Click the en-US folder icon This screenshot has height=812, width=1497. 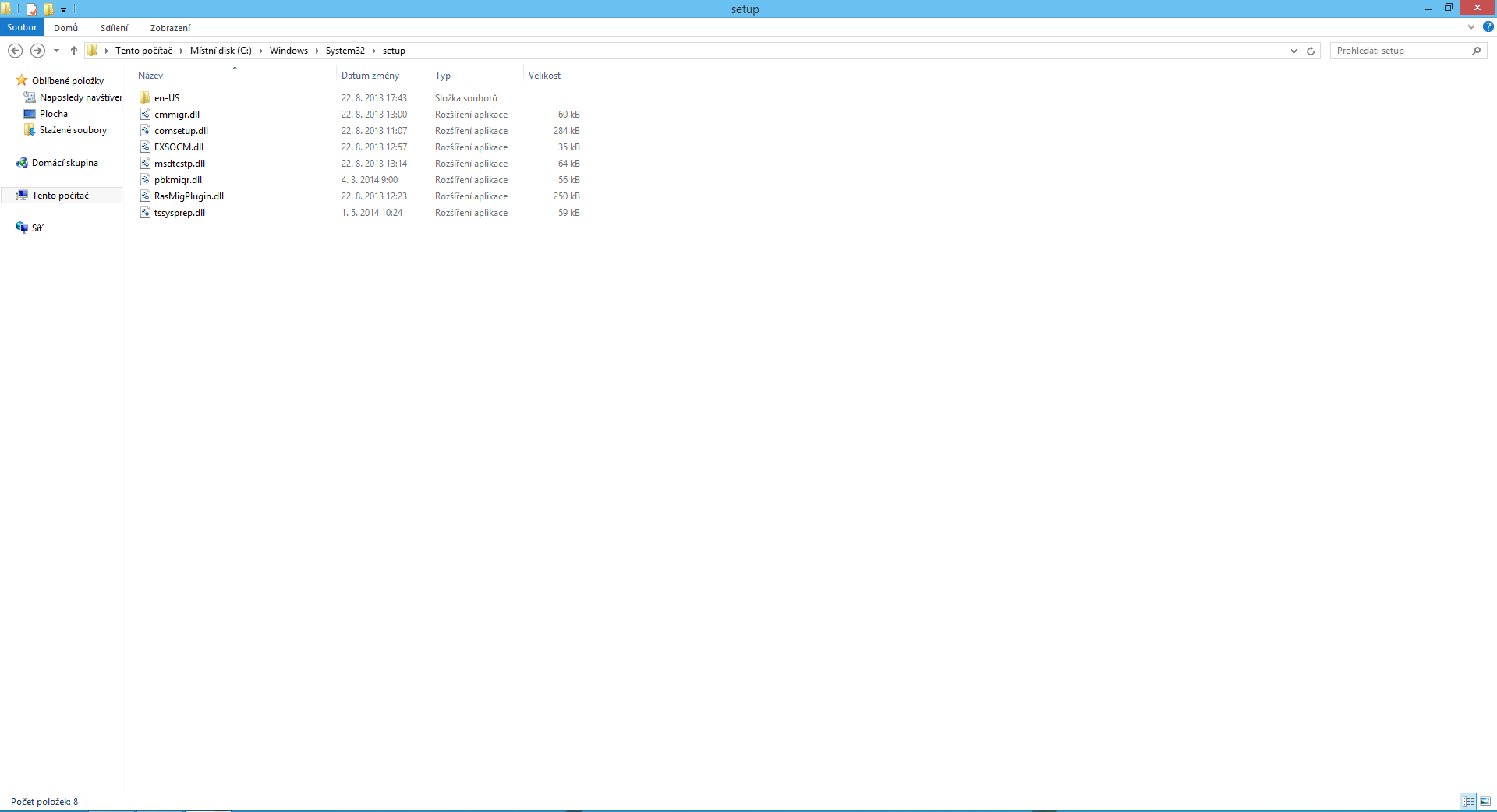[145, 97]
